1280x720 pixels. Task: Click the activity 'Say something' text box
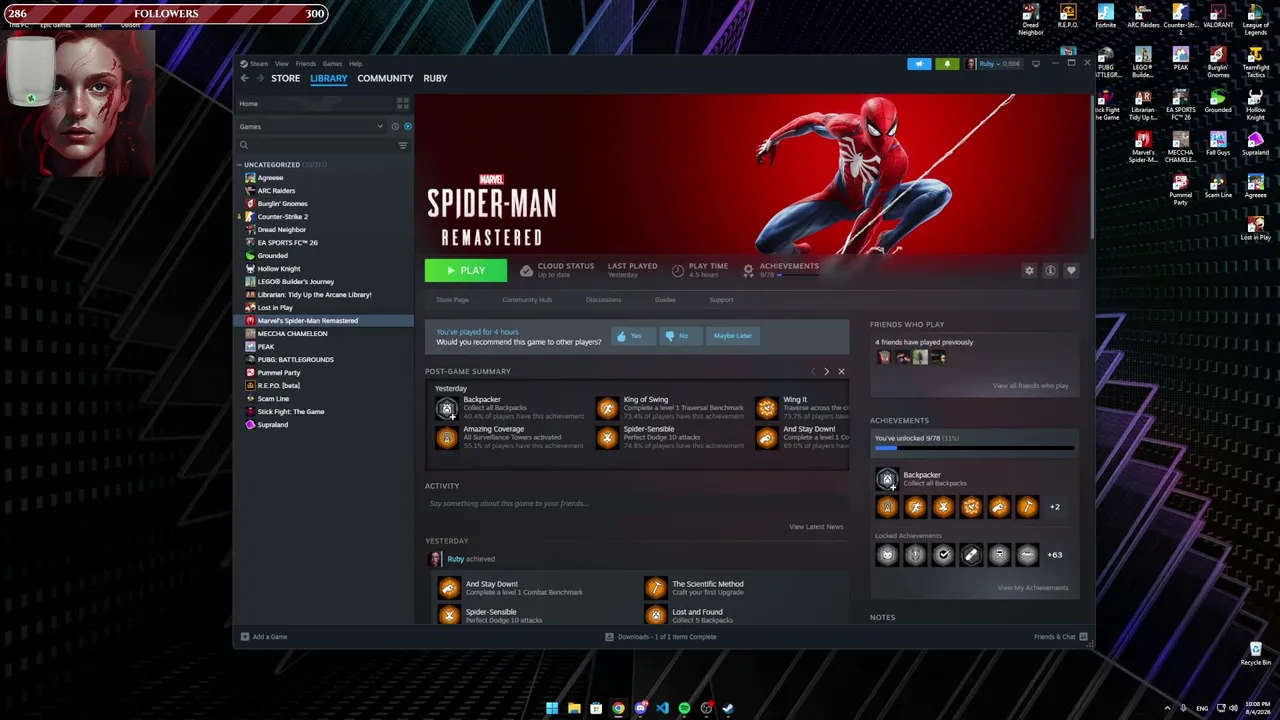coord(636,504)
